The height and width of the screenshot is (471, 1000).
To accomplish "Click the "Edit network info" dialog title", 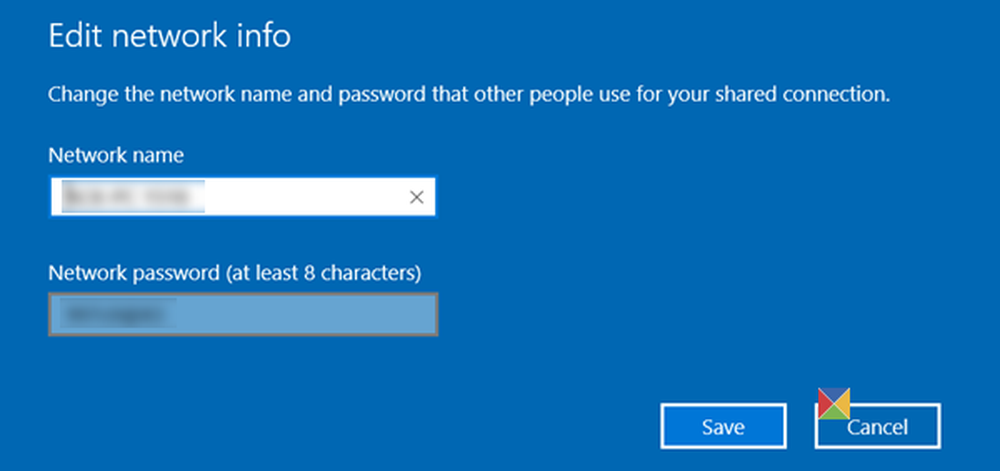I will click(169, 38).
